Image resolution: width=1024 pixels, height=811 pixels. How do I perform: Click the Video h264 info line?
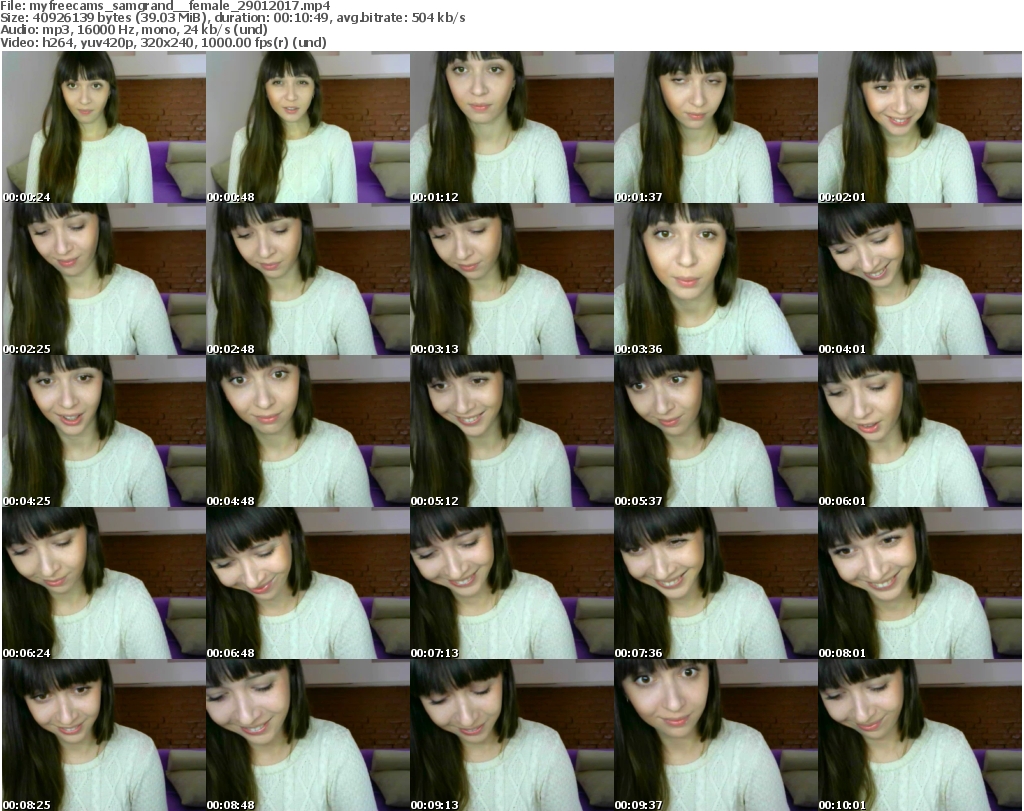coord(163,42)
